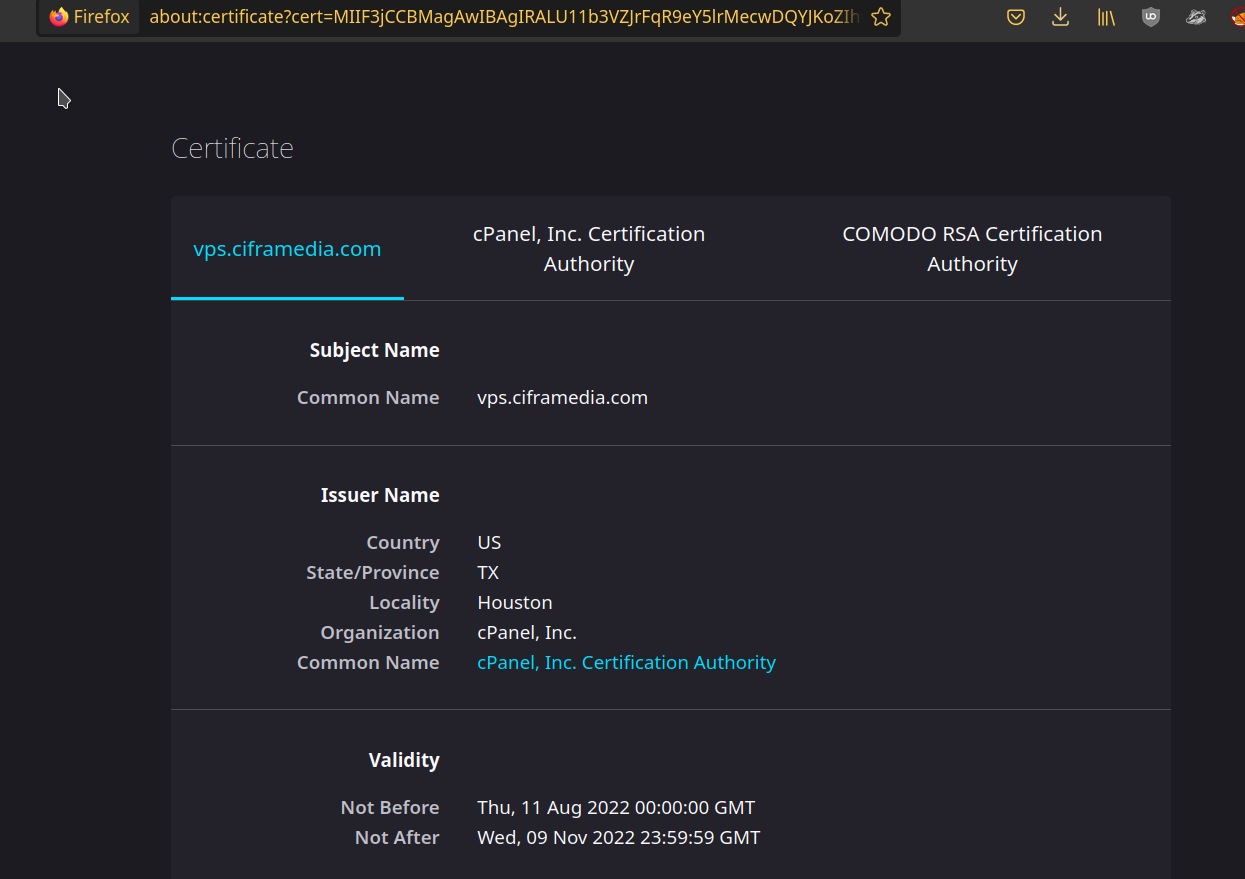Click the Certificate page title
The image size is (1245, 879).
(232, 148)
